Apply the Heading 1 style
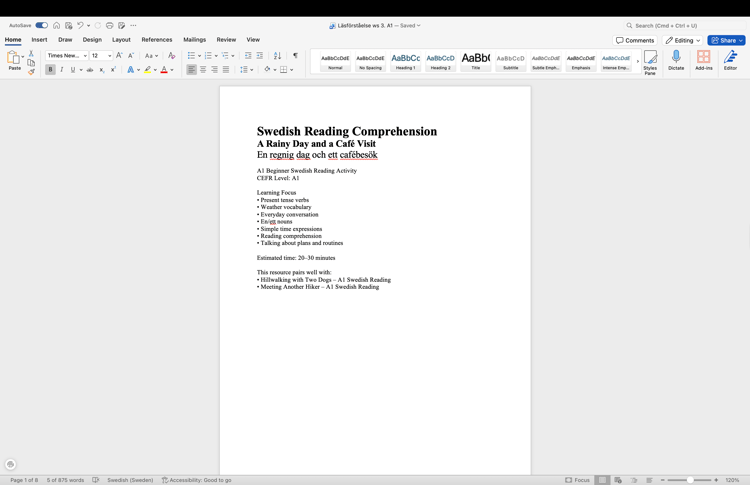Image resolution: width=750 pixels, height=485 pixels. pyautogui.click(x=406, y=61)
